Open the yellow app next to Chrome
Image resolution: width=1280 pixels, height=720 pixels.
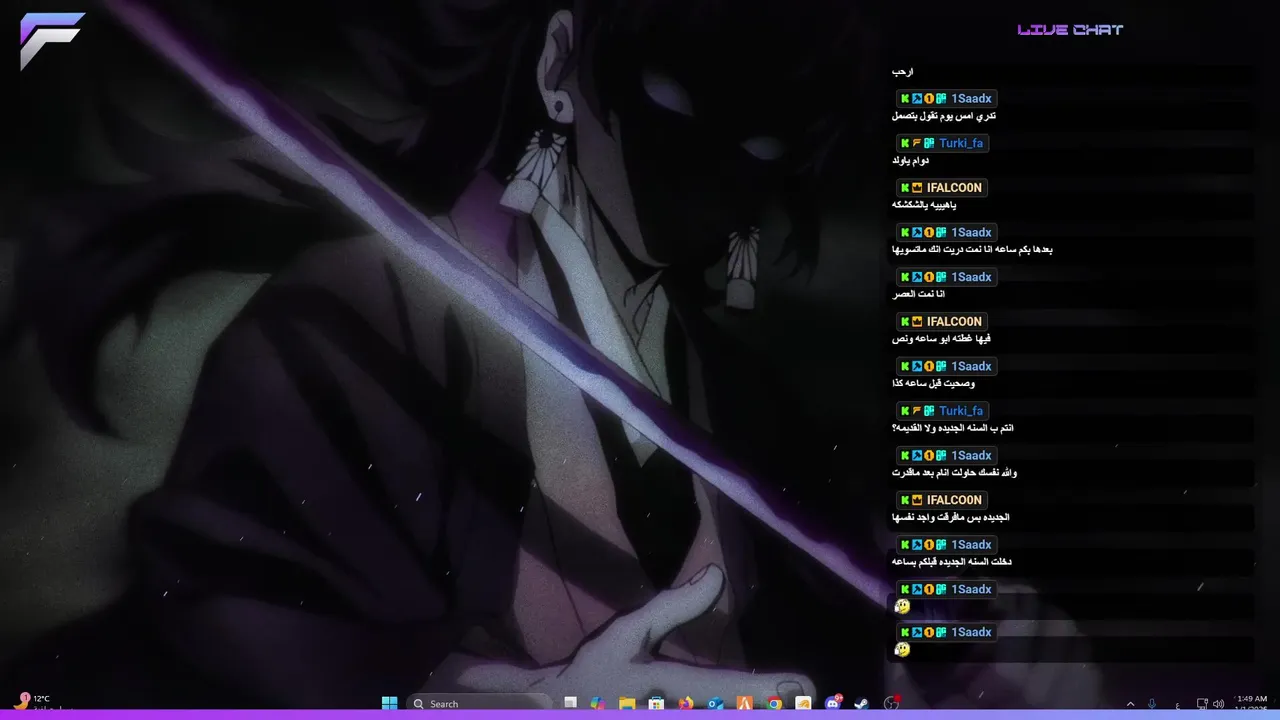click(803, 703)
